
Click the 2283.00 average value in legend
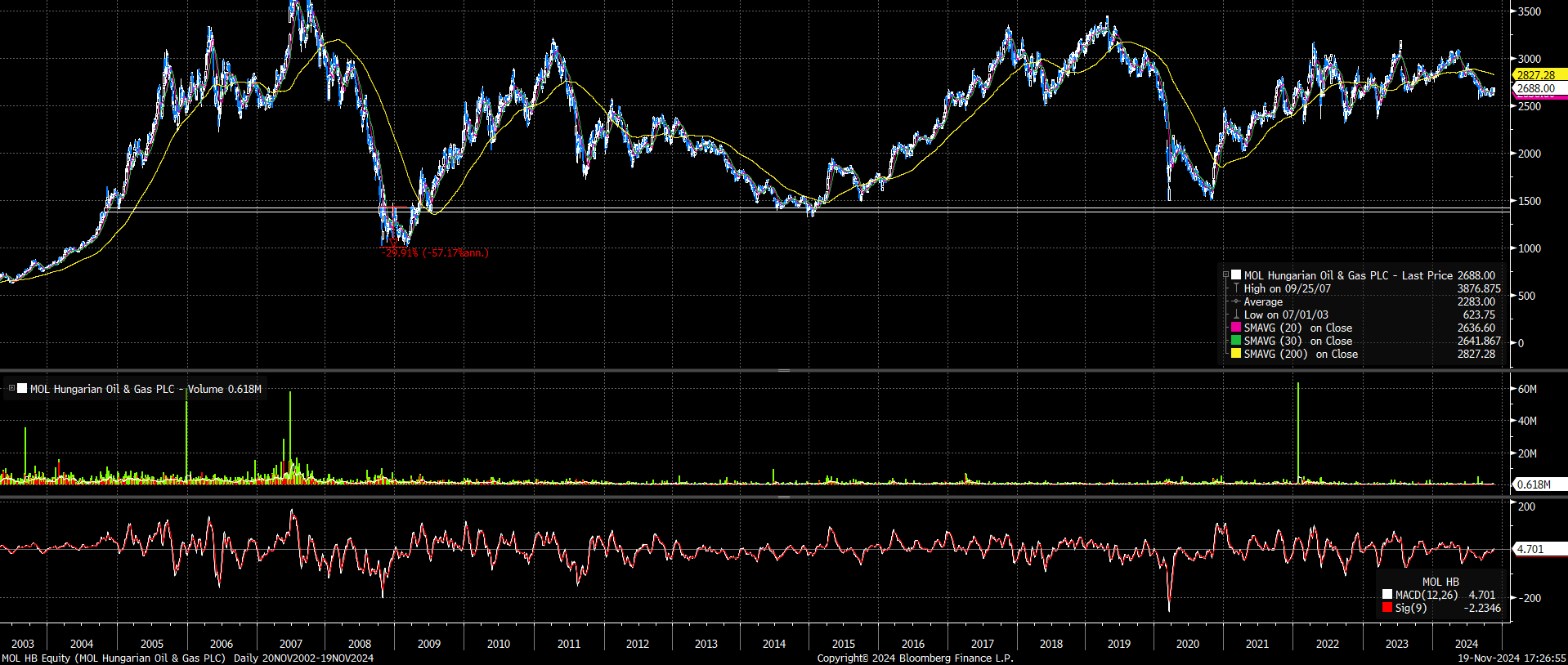click(1476, 301)
